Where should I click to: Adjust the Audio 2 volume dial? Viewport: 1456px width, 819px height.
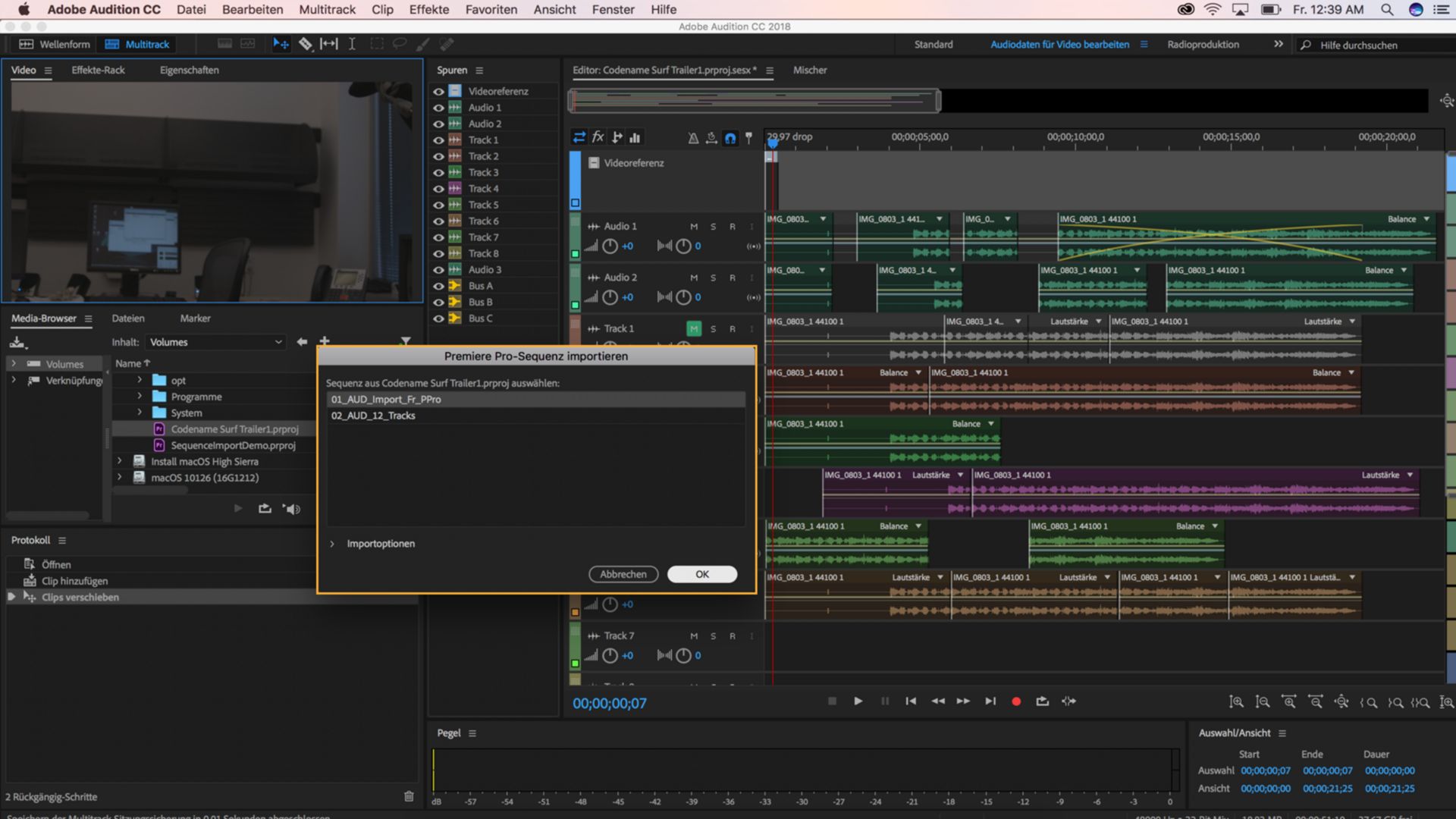pyautogui.click(x=610, y=297)
